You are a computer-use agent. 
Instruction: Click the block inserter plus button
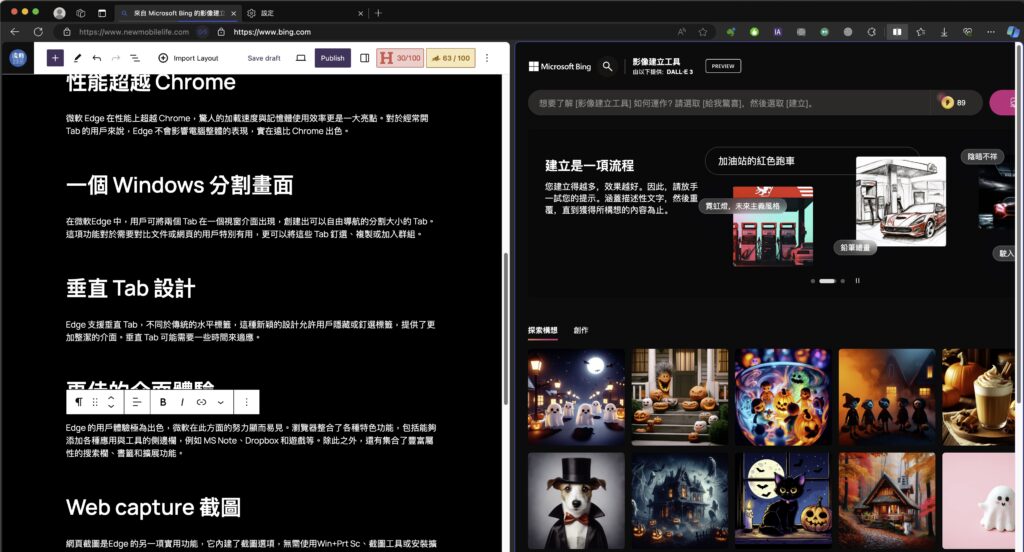pyautogui.click(x=55, y=58)
